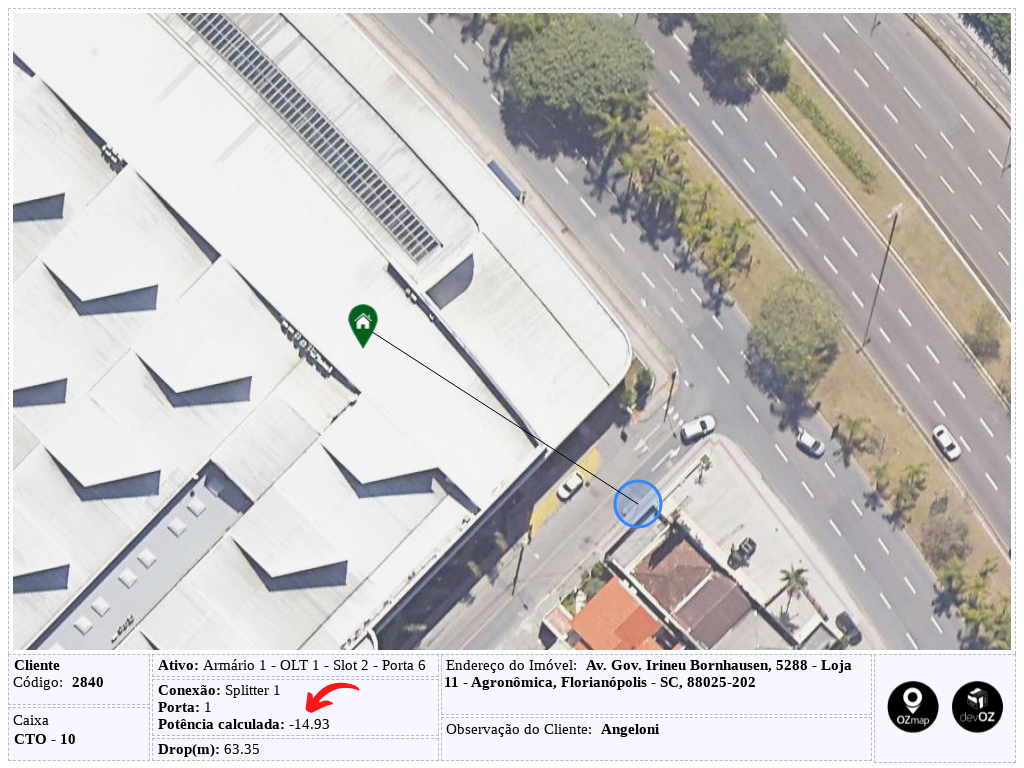Viewport: 1024px width, 768px height.
Task: Open the devOZ logo icon
Action: click(x=977, y=706)
